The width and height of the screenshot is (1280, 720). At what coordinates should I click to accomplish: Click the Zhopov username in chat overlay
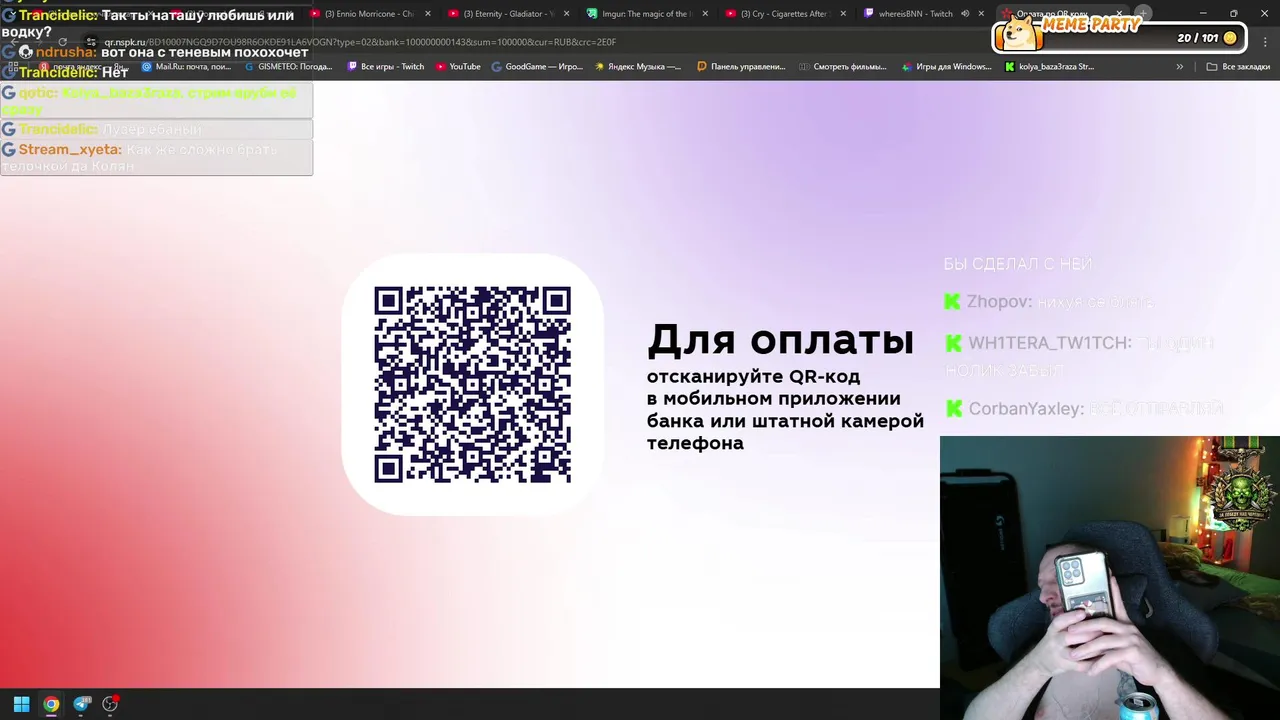[x=998, y=302]
